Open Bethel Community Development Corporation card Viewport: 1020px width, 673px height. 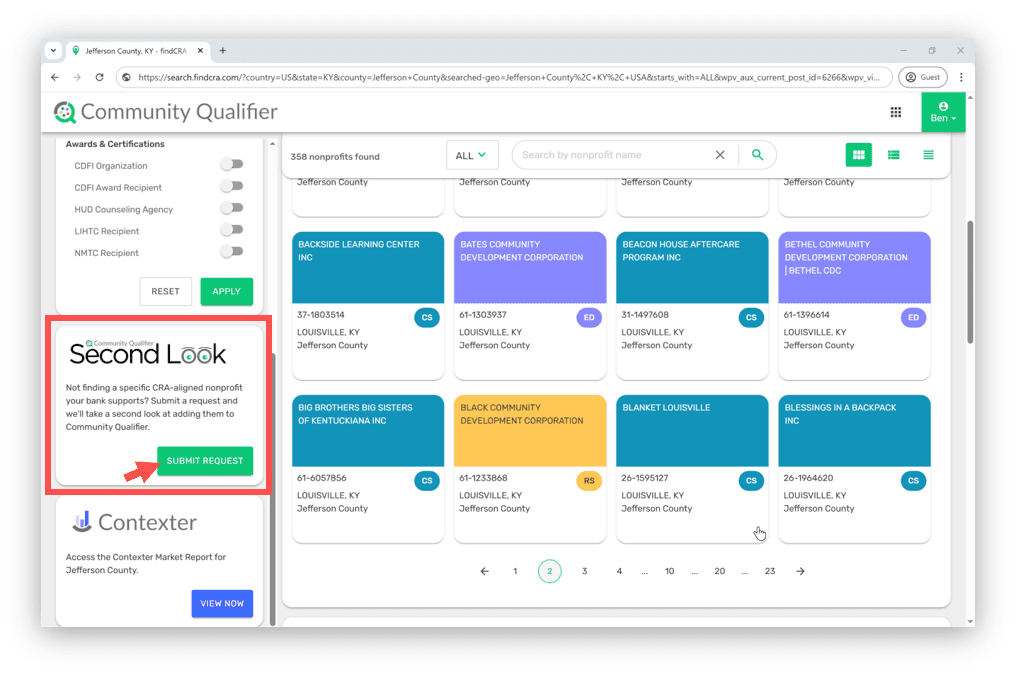coord(854,306)
